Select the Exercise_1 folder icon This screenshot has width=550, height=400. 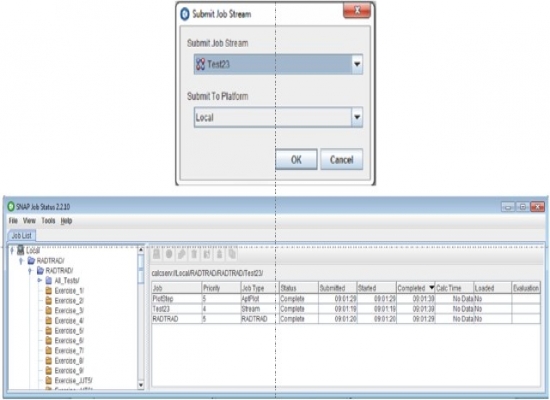[x=49, y=291]
